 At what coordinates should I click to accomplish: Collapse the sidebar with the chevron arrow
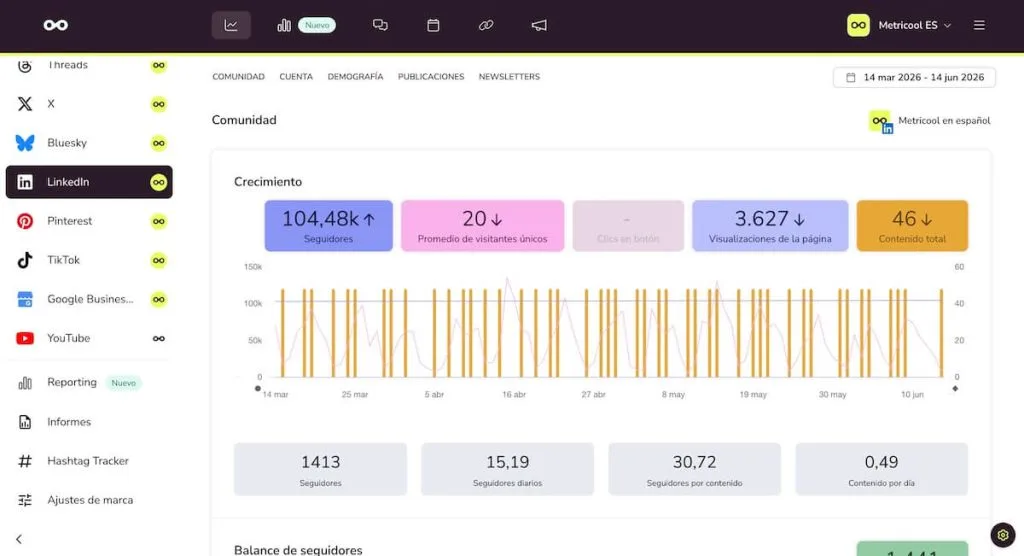click(19, 539)
